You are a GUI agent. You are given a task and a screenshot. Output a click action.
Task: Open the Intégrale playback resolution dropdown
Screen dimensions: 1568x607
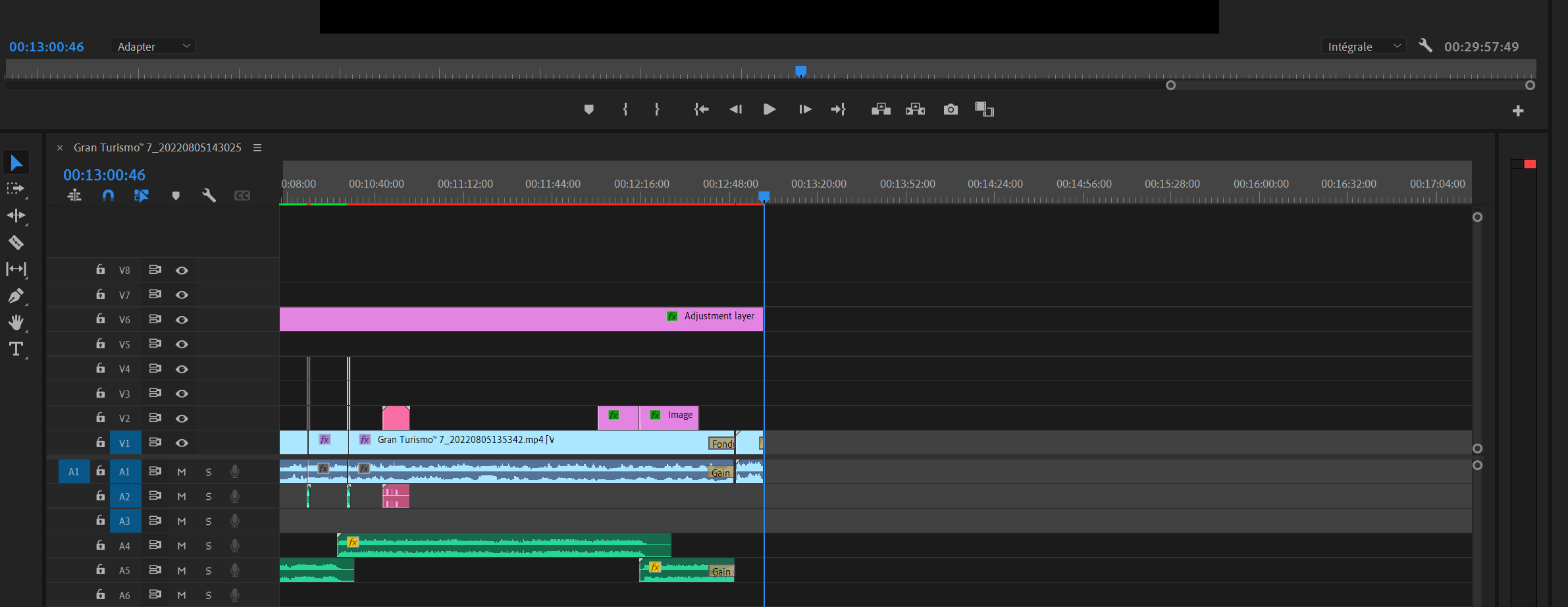coord(1363,46)
